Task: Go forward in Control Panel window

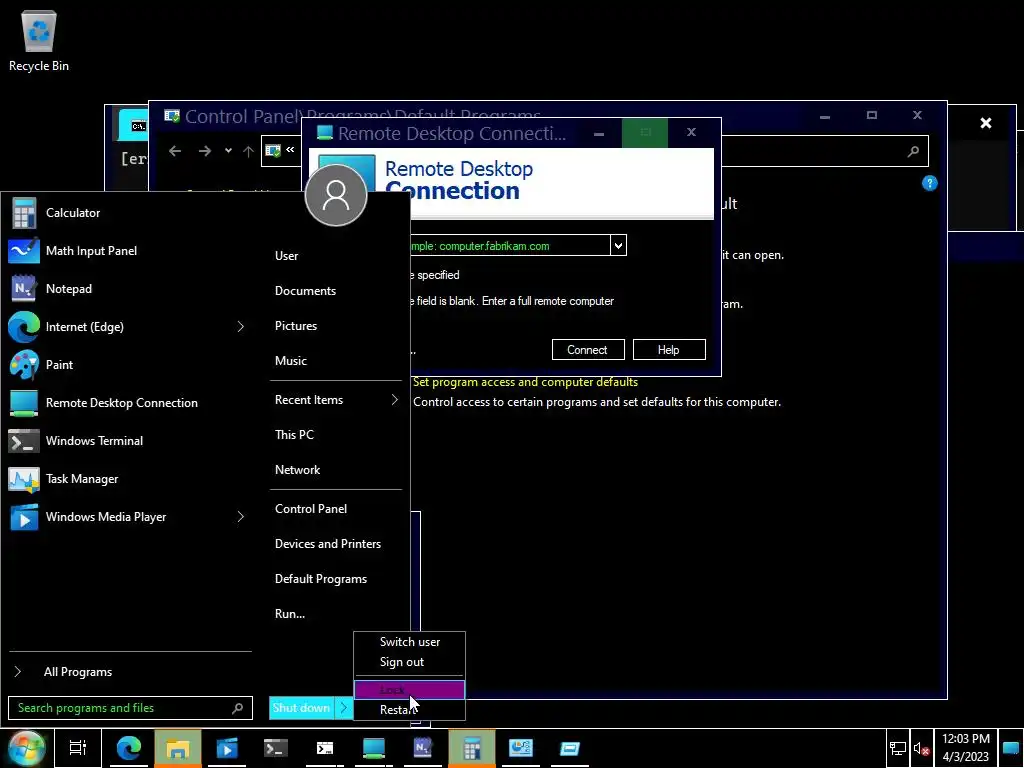Action: 204,152
